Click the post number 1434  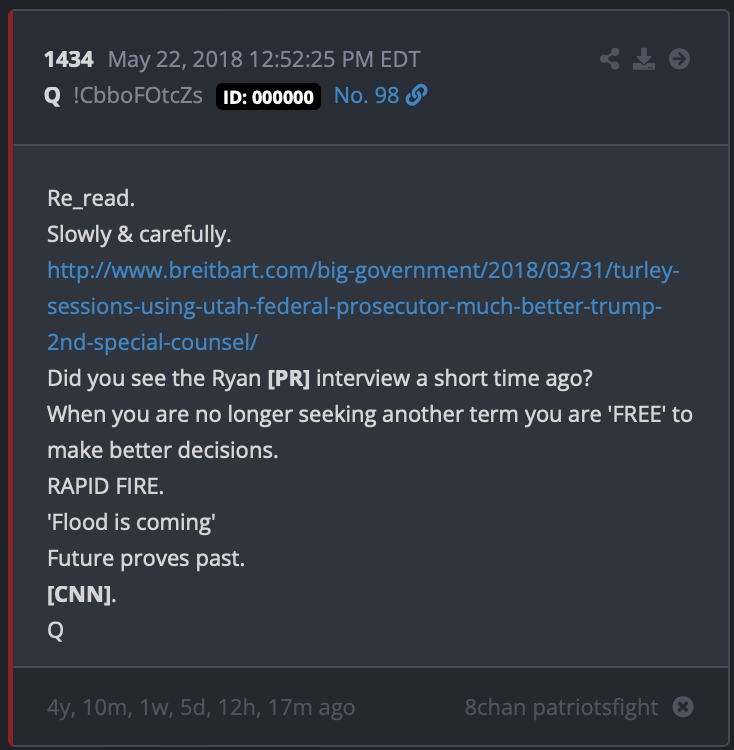point(69,59)
